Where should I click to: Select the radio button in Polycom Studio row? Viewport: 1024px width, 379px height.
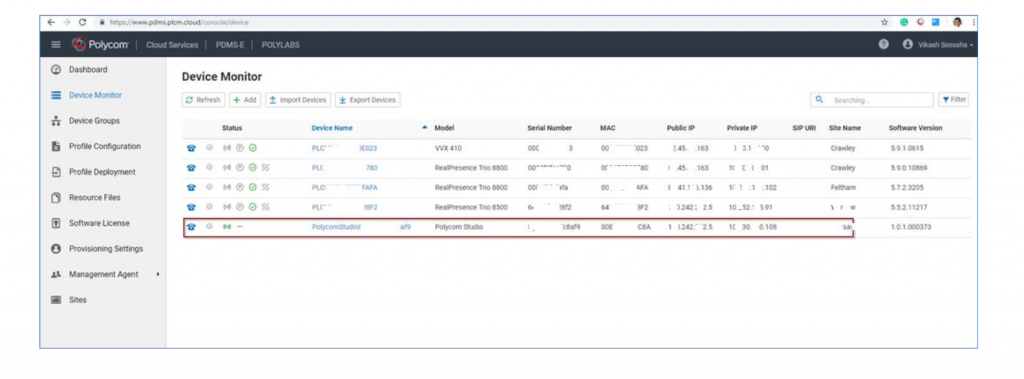[x=209, y=227]
